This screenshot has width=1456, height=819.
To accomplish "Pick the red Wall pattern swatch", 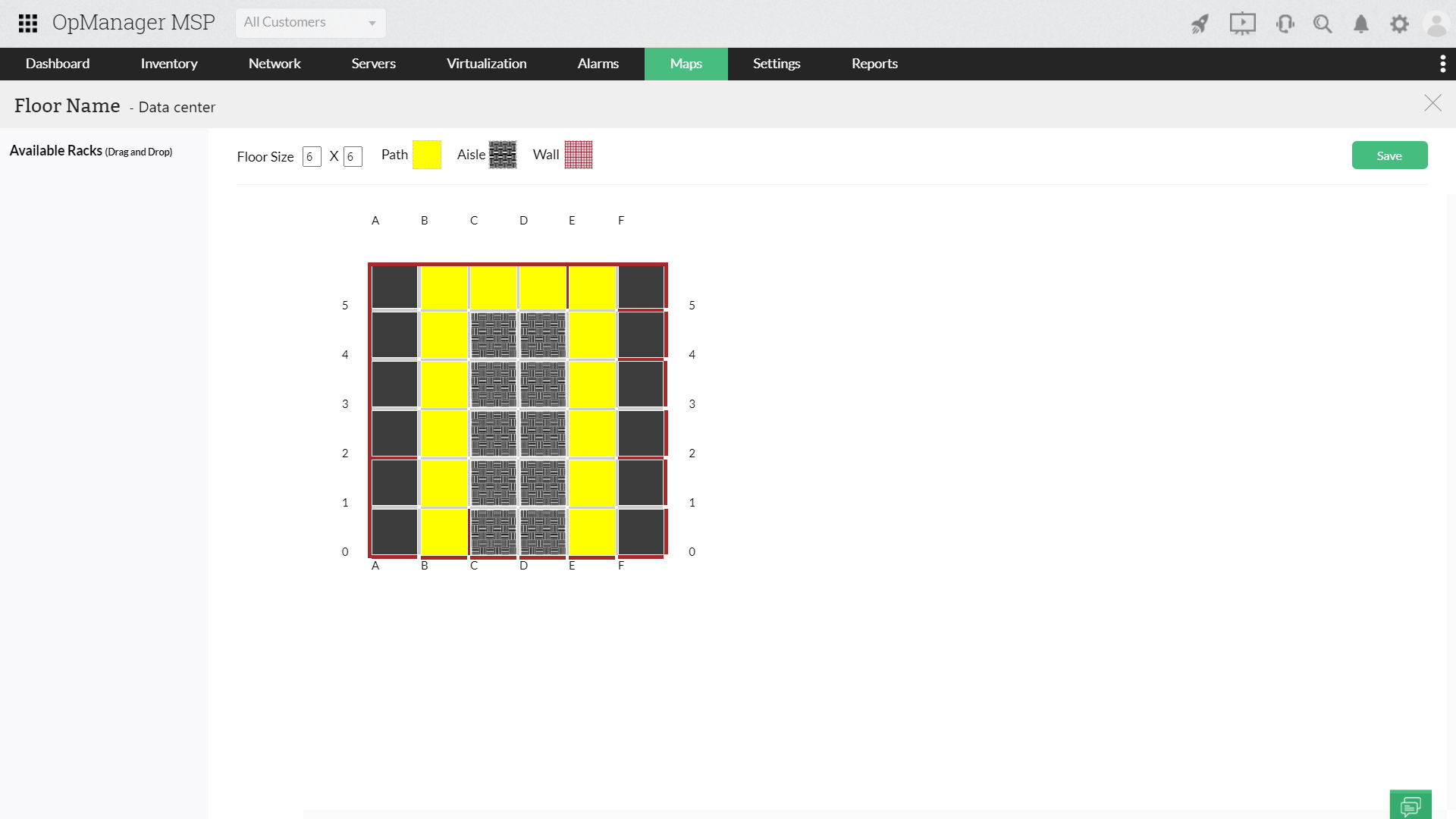I will [579, 155].
